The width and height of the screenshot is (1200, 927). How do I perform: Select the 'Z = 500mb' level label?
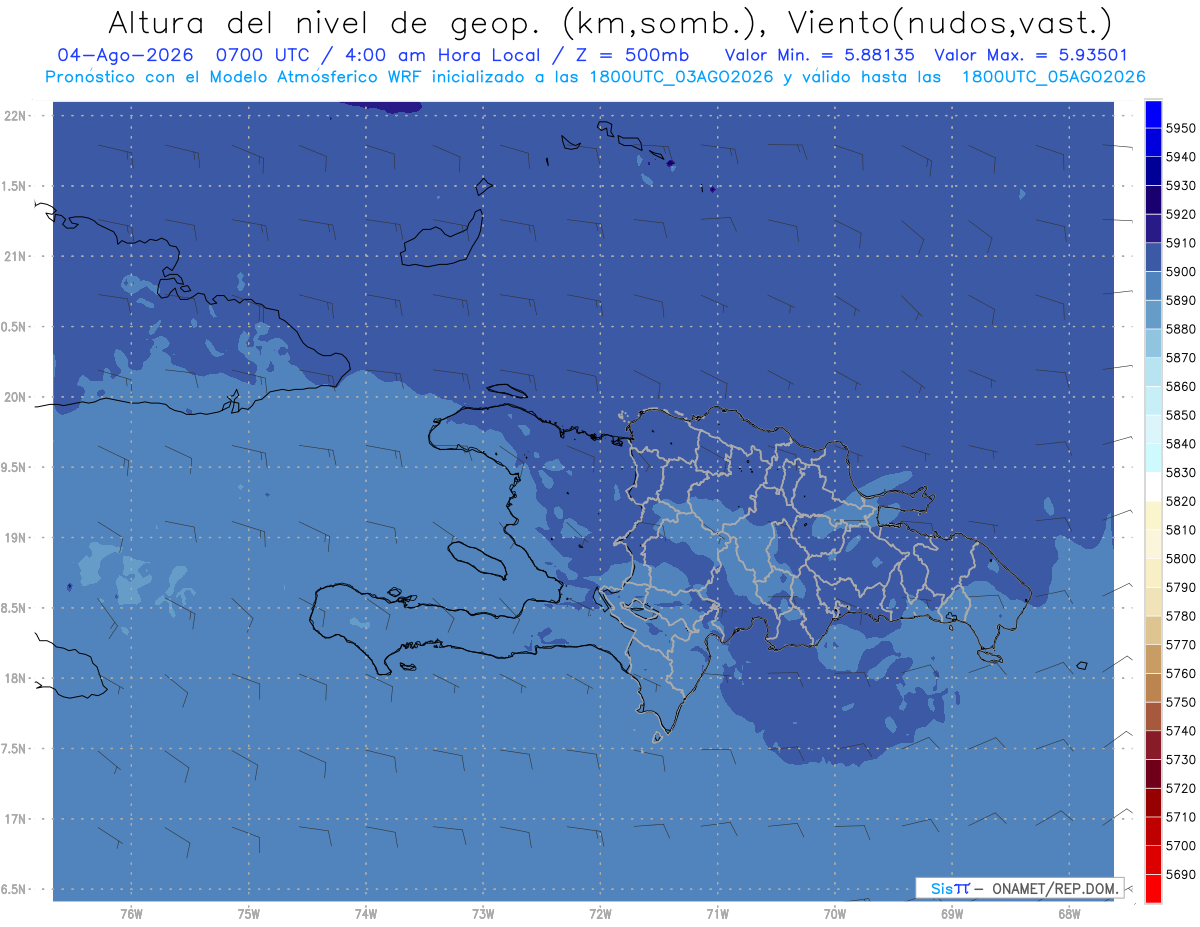pyautogui.click(x=632, y=55)
